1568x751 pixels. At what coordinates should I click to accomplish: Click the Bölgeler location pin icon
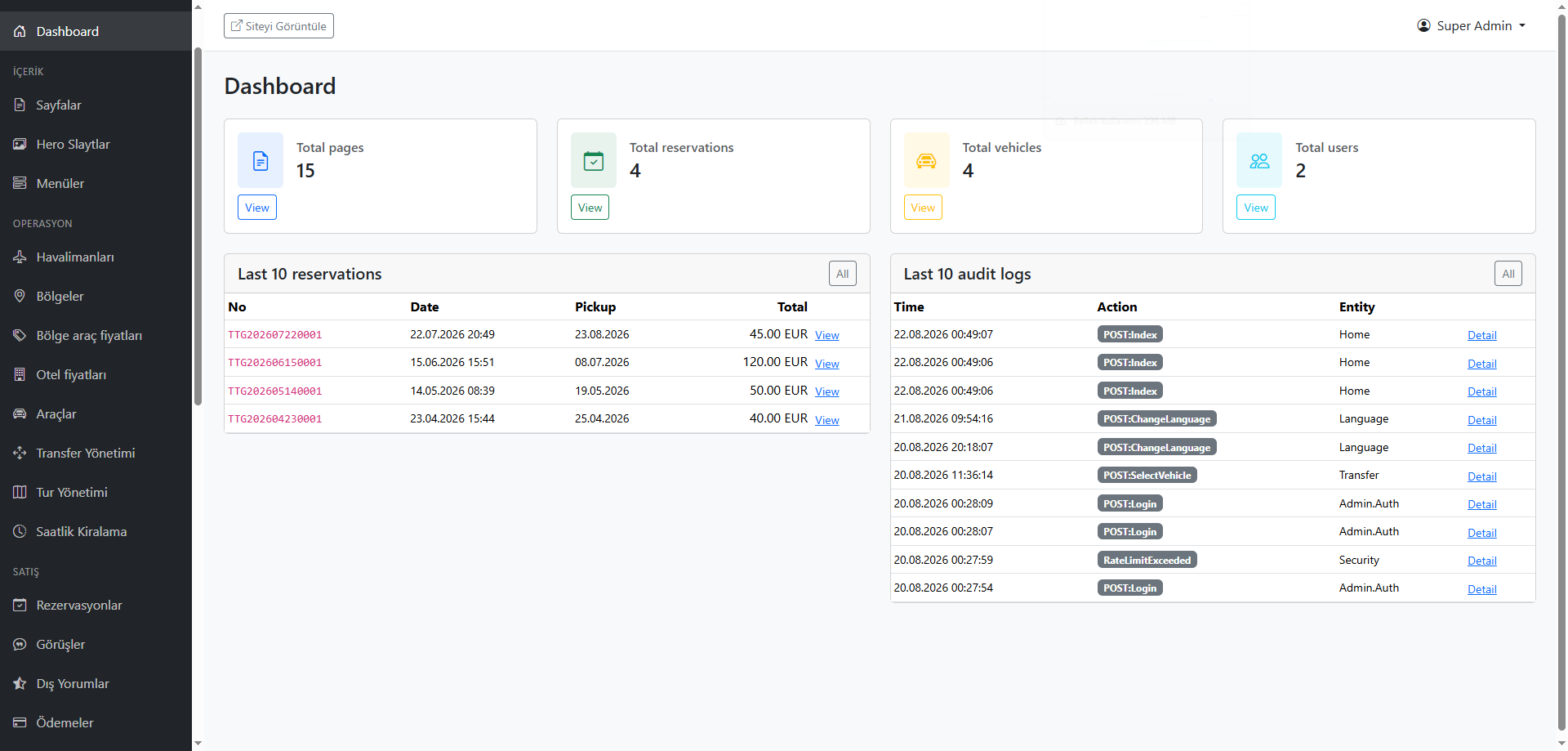click(20, 296)
